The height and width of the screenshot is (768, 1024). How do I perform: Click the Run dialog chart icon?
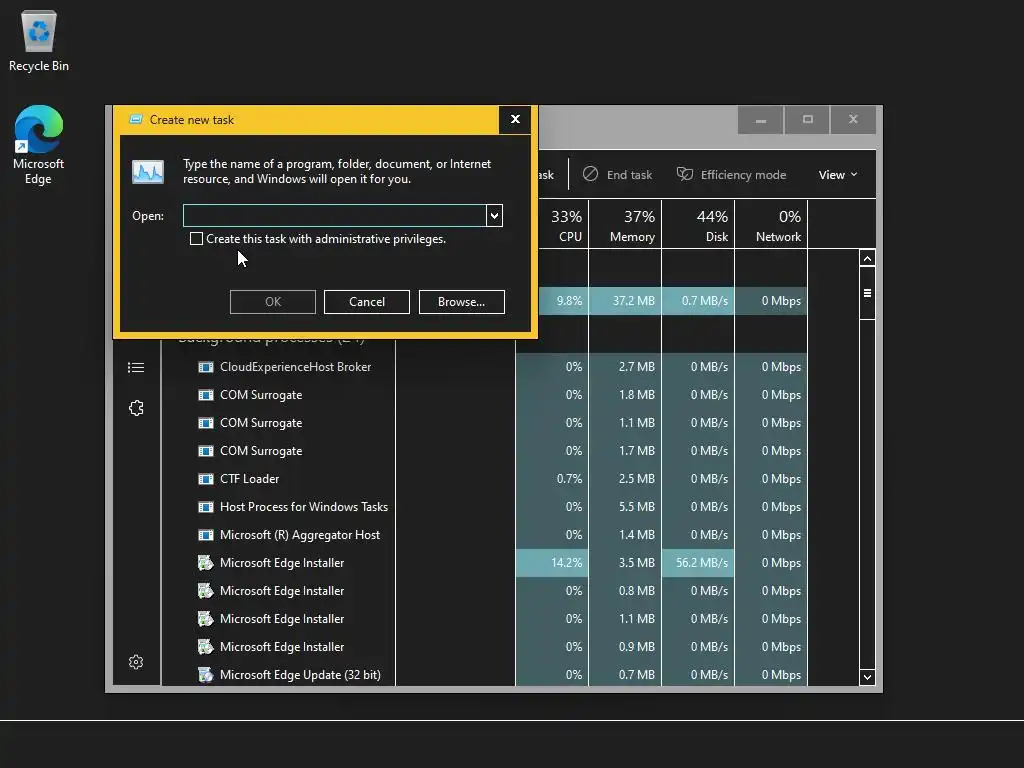coord(148,172)
